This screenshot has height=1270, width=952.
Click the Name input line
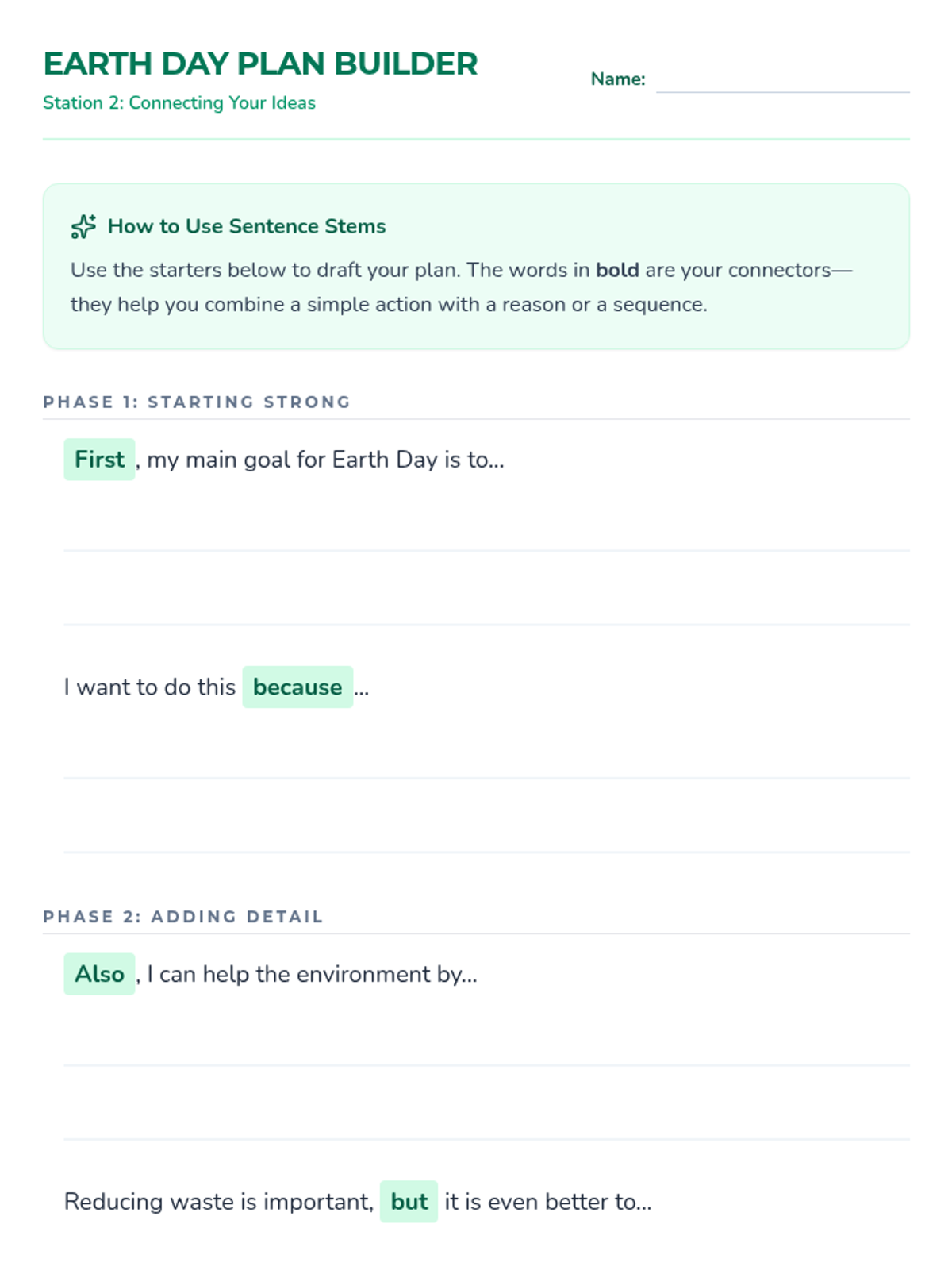click(782, 81)
